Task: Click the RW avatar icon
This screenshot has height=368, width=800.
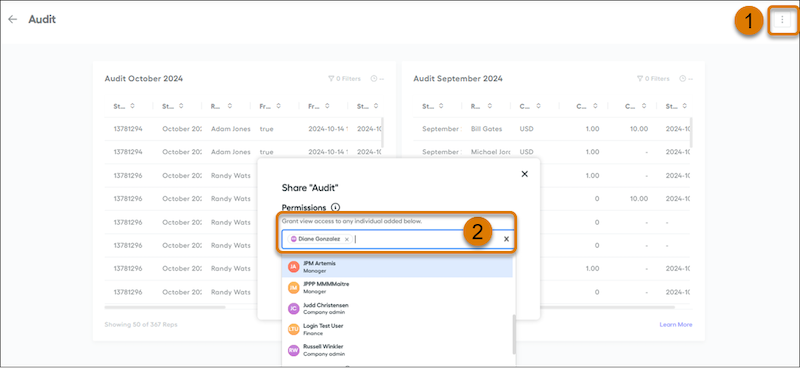Action: [293, 350]
